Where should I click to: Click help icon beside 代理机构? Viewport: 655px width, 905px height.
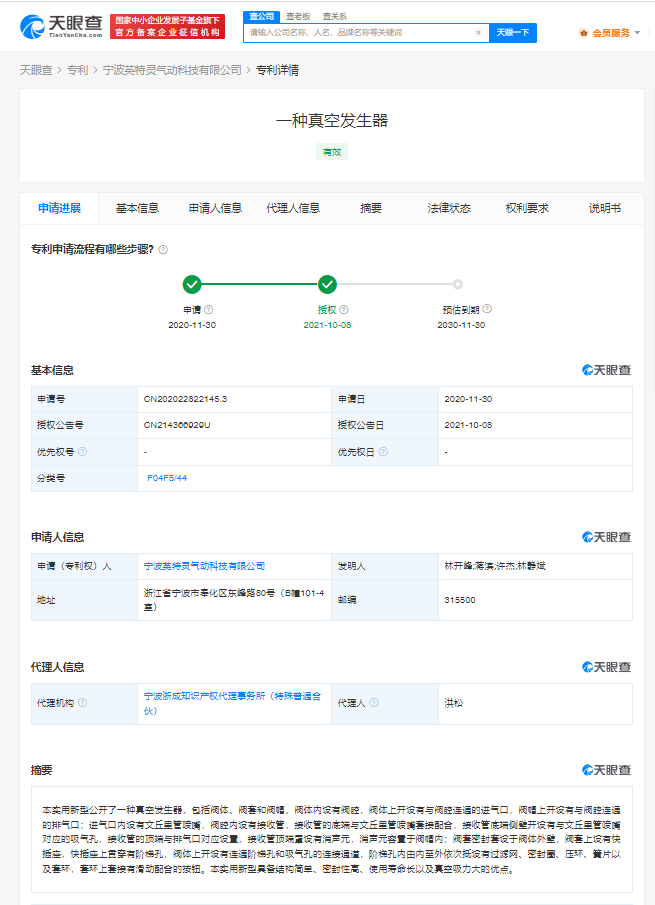[x=83, y=703]
